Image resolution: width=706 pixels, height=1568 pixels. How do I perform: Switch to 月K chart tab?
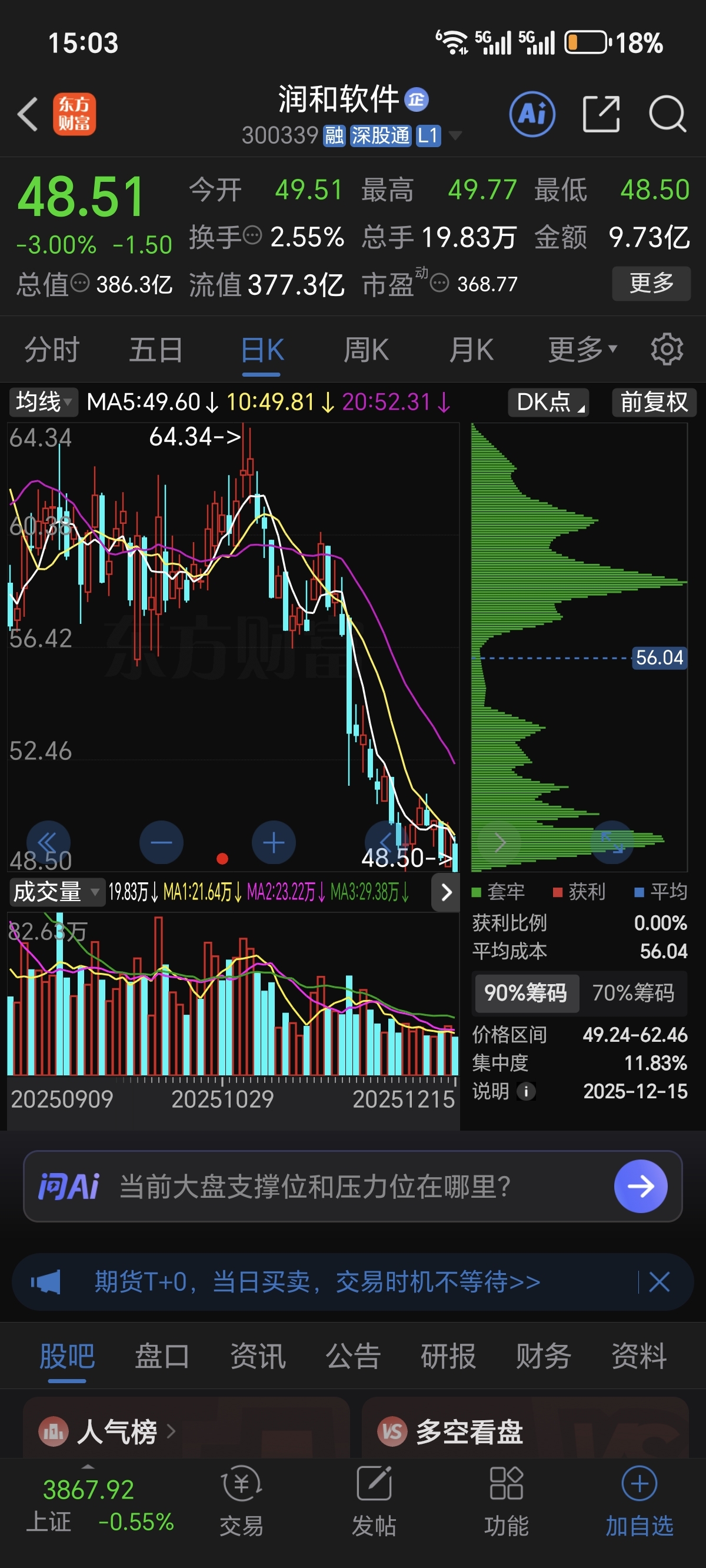coord(471,350)
